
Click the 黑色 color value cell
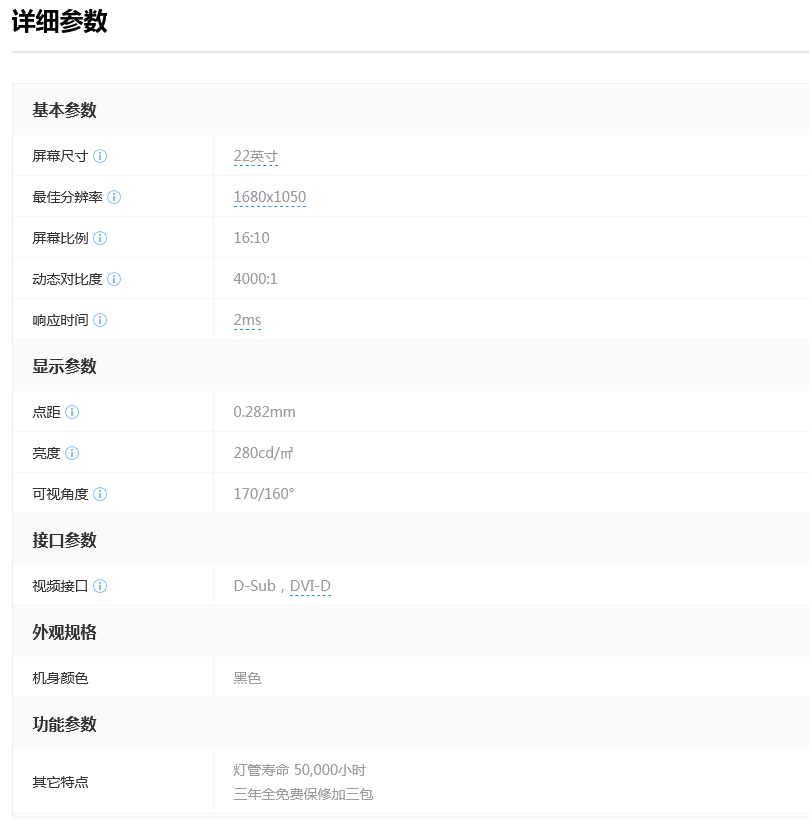pos(246,677)
